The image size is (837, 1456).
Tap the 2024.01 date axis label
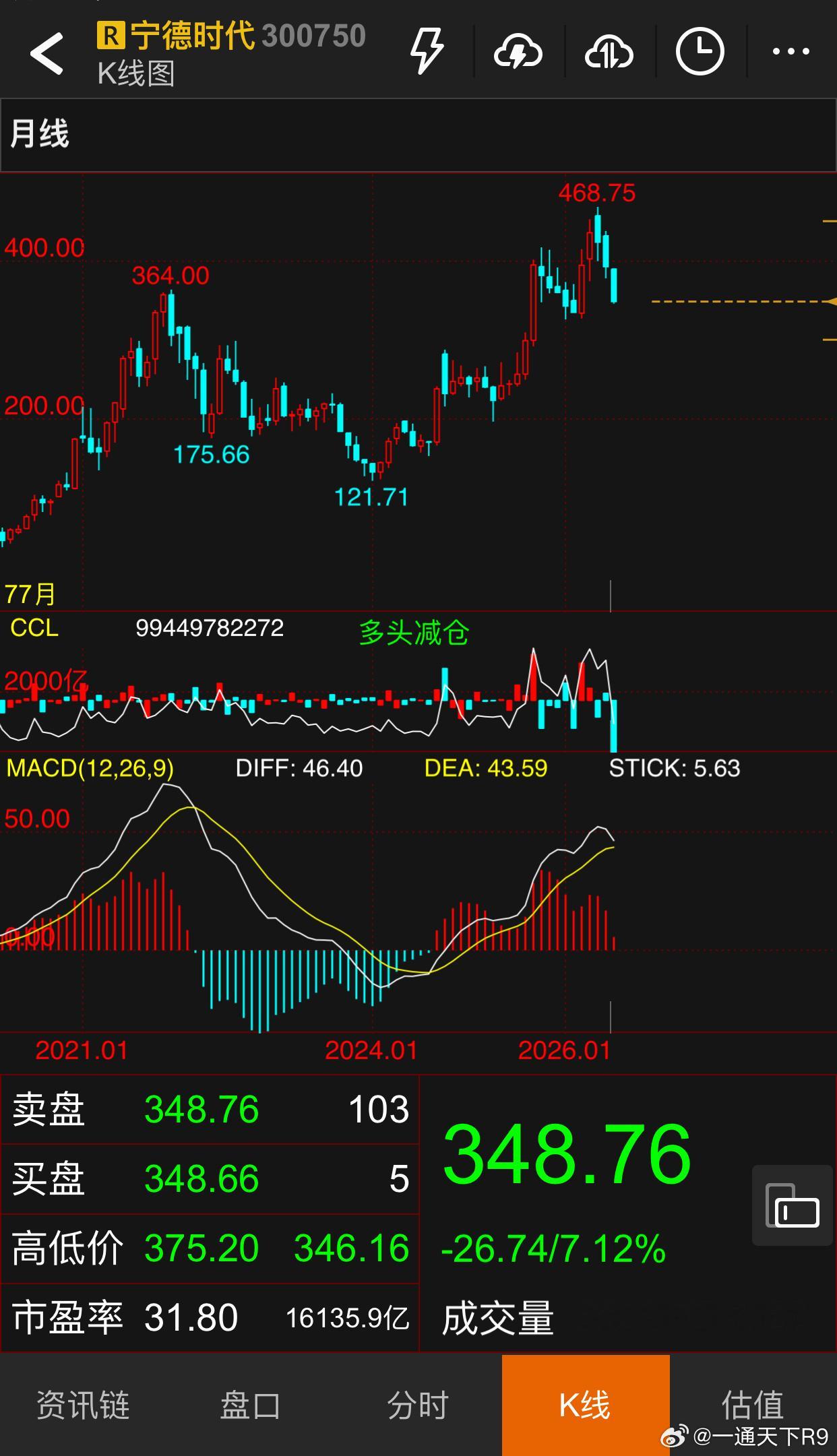tap(371, 1050)
